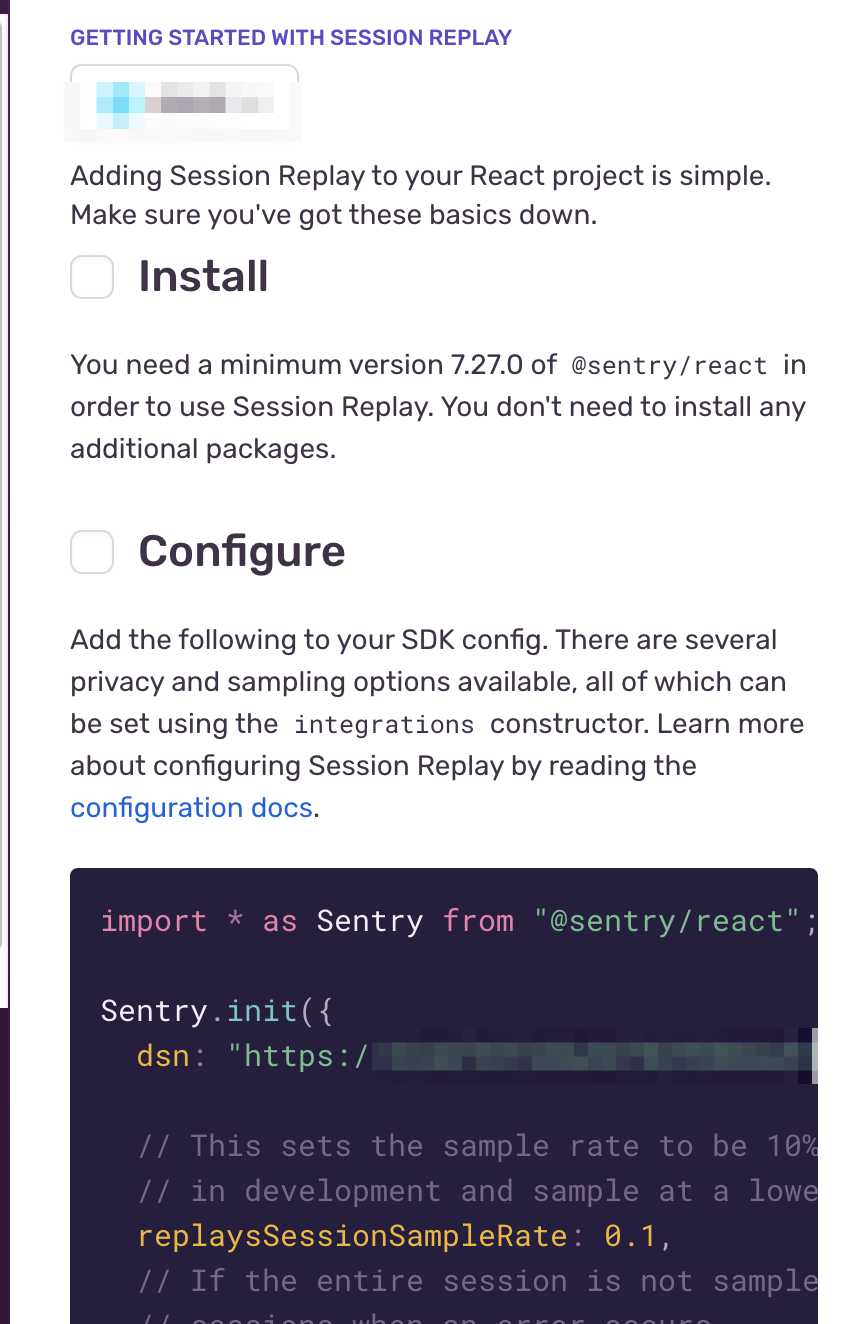The height and width of the screenshot is (1324, 854).
Task: Open the configuration docs link
Action: point(190,807)
